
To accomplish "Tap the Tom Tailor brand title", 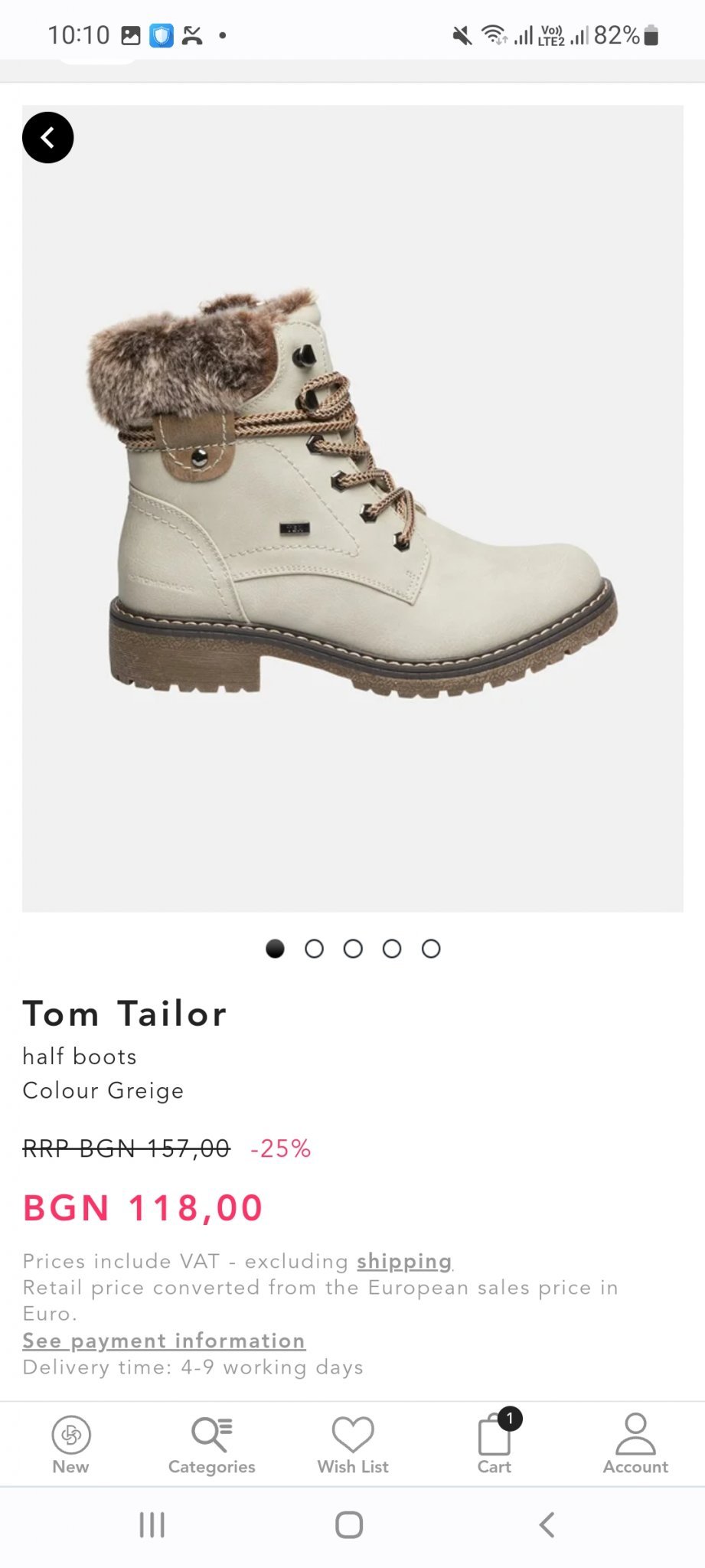I will click(x=125, y=1014).
